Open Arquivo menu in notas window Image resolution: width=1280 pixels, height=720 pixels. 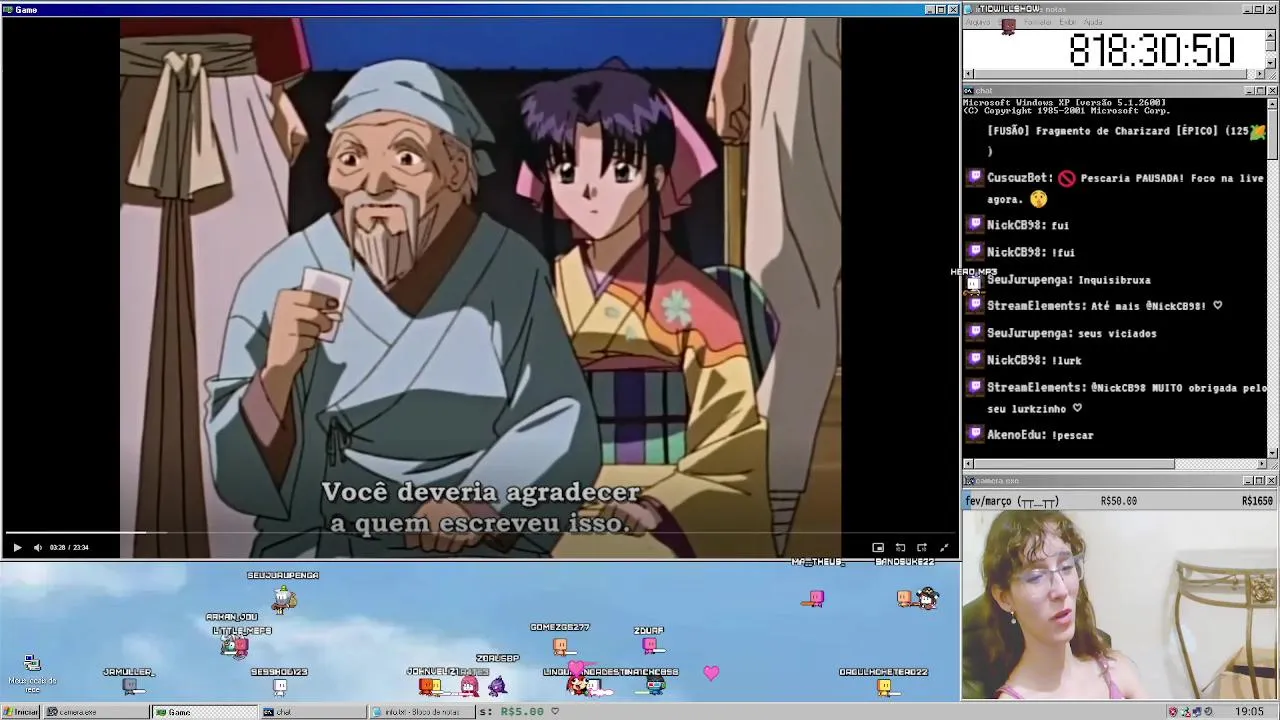click(x=978, y=22)
